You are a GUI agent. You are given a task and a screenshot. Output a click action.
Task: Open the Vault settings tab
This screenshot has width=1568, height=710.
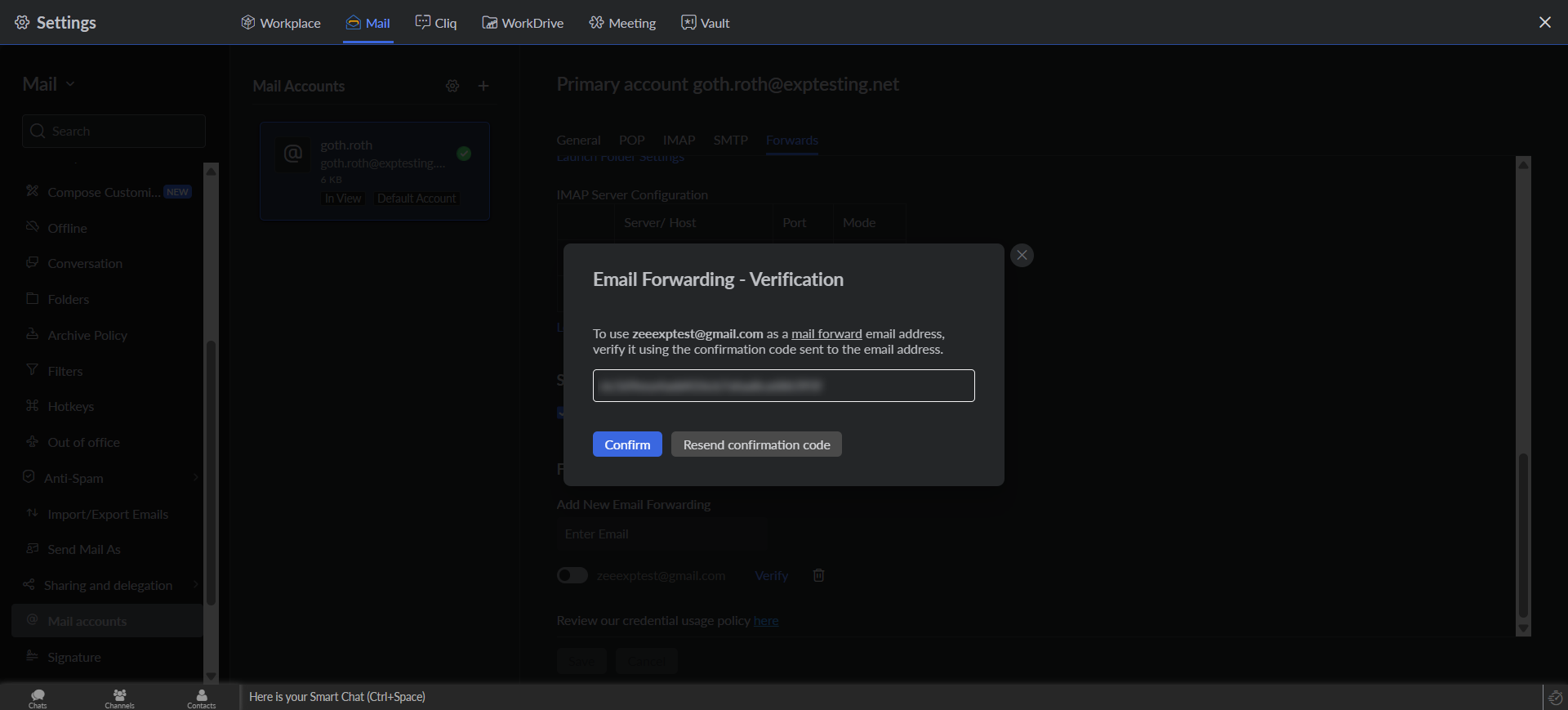point(706,23)
